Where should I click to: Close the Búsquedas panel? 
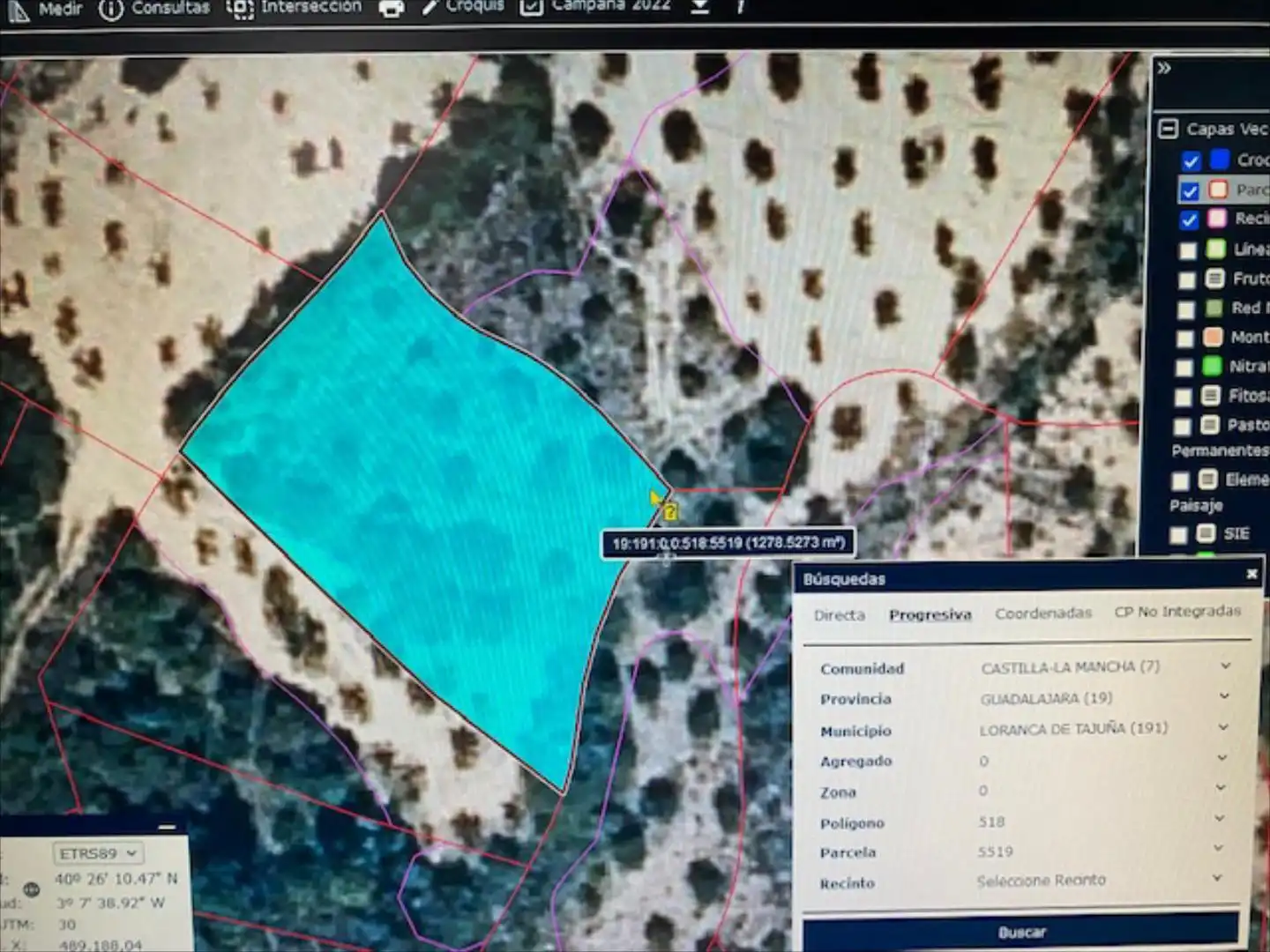tap(1251, 575)
